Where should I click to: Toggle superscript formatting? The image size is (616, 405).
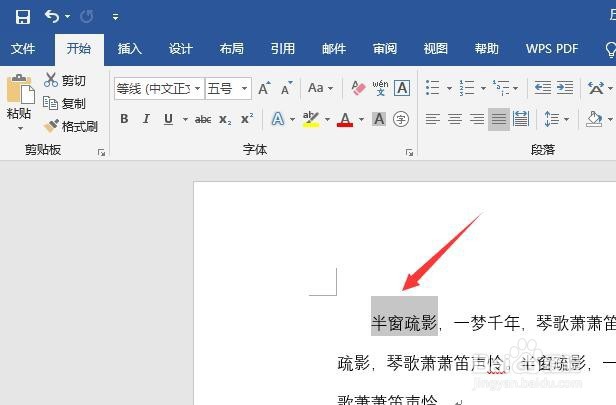pyautogui.click(x=247, y=119)
